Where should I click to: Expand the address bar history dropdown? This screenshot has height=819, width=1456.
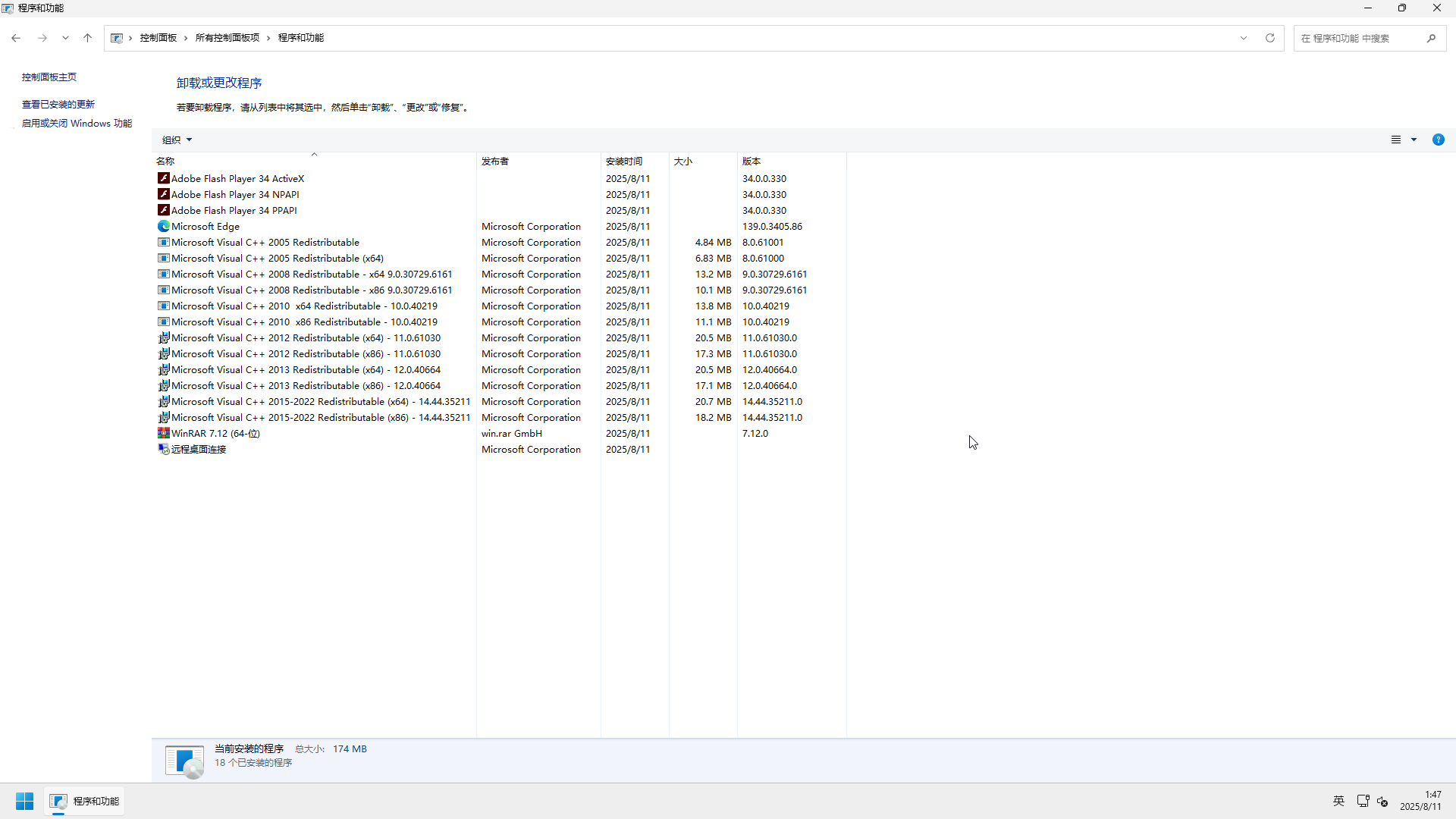click(x=1244, y=38)
